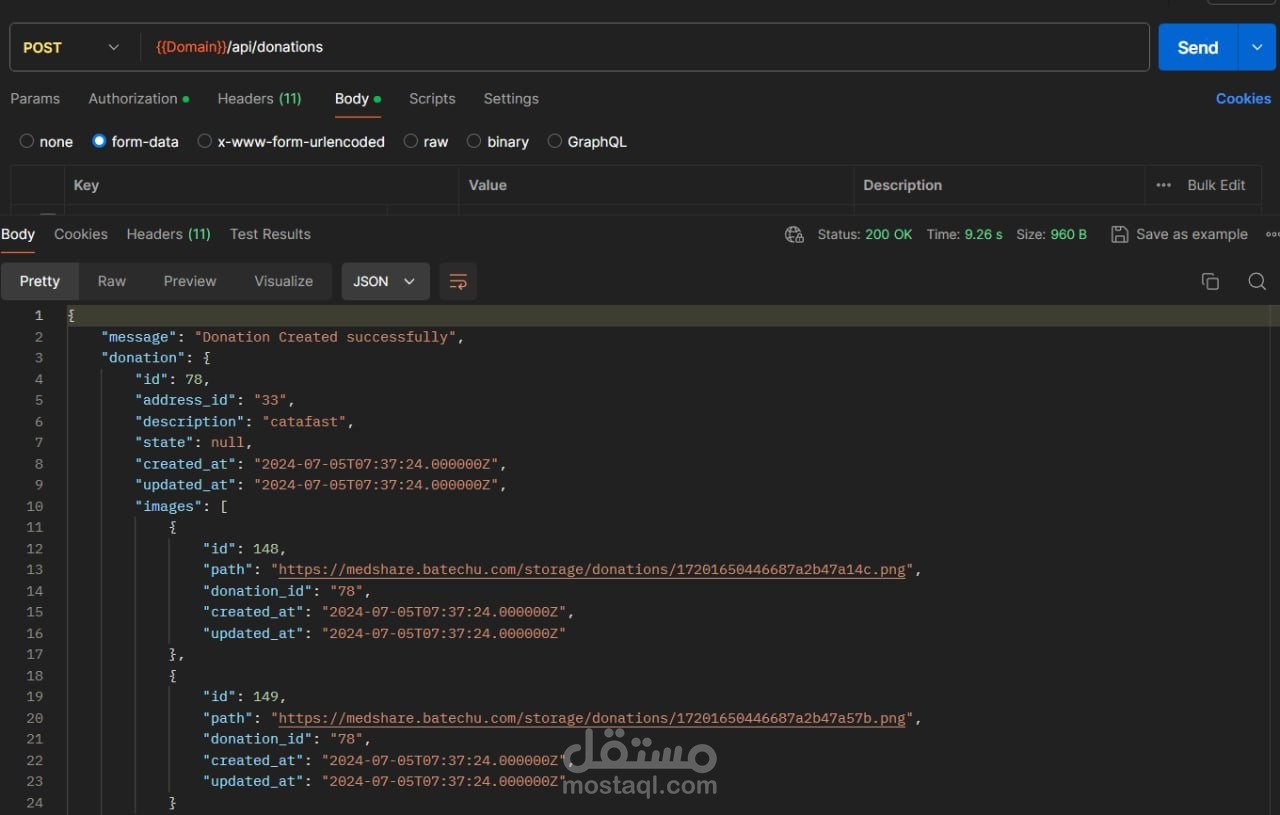Image resolution: width=1280 pixels, height=815 pixels.
Task: Open search in response body
Action: (x=1257, y=282)
